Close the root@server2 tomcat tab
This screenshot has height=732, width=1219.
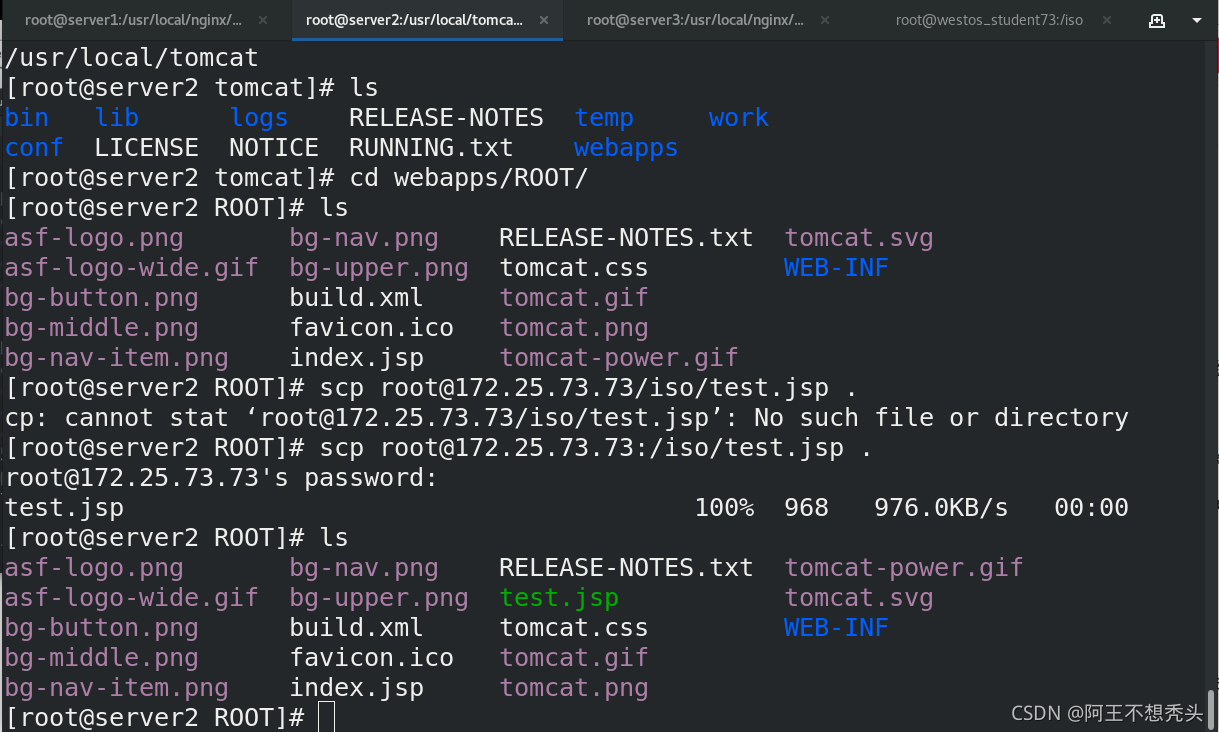point(545,20)
